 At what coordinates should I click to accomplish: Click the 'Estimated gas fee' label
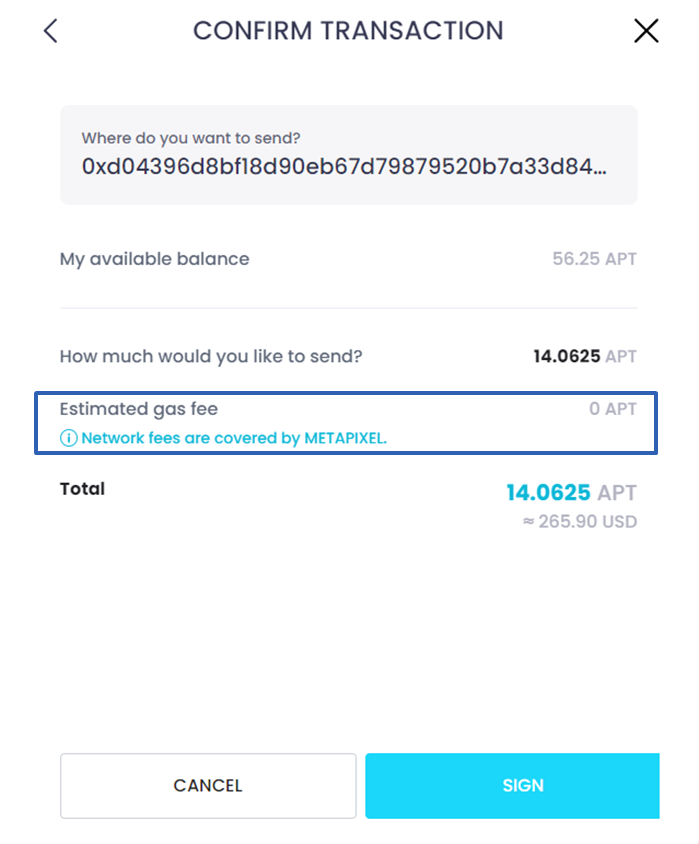pyautogui.click(x=139, y=409)
